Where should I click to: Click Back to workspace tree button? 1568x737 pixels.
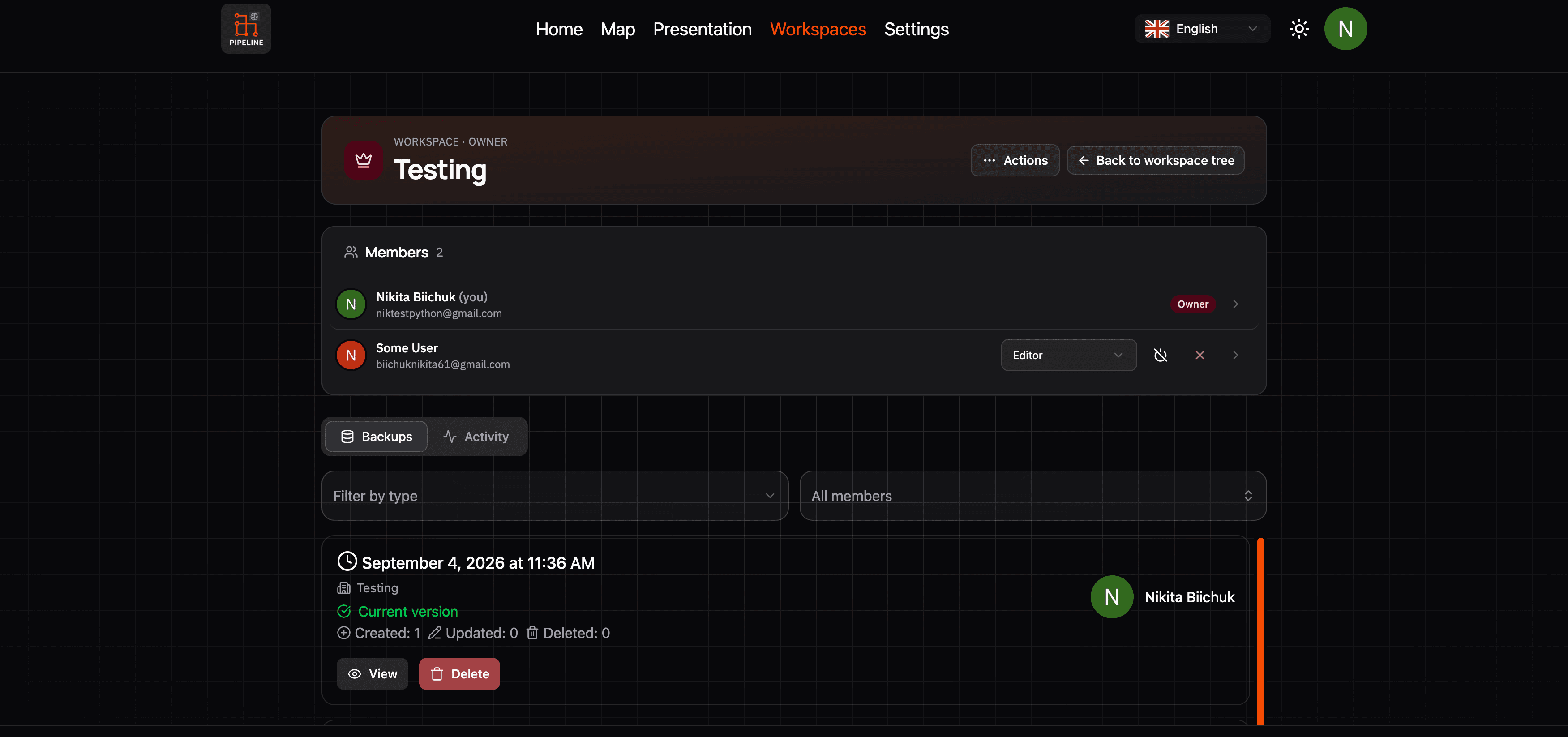[x=1155, y=160]
